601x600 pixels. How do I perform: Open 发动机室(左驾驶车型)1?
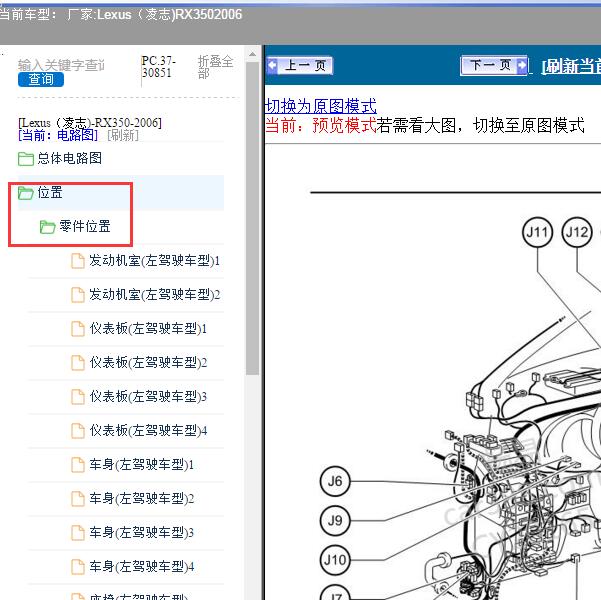[x=154, y=260]
